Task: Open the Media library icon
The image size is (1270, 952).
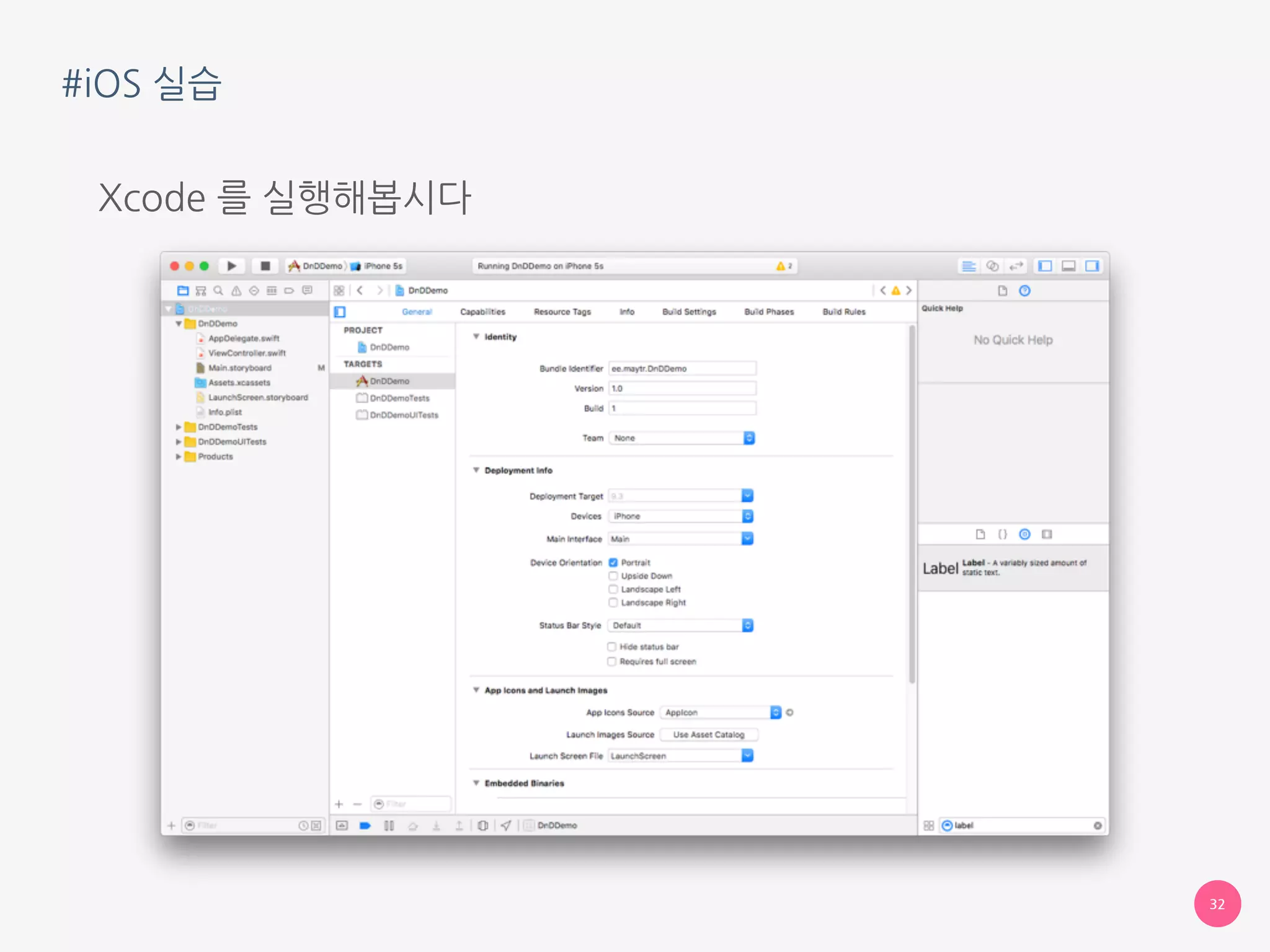Action: click(1047, 534)
